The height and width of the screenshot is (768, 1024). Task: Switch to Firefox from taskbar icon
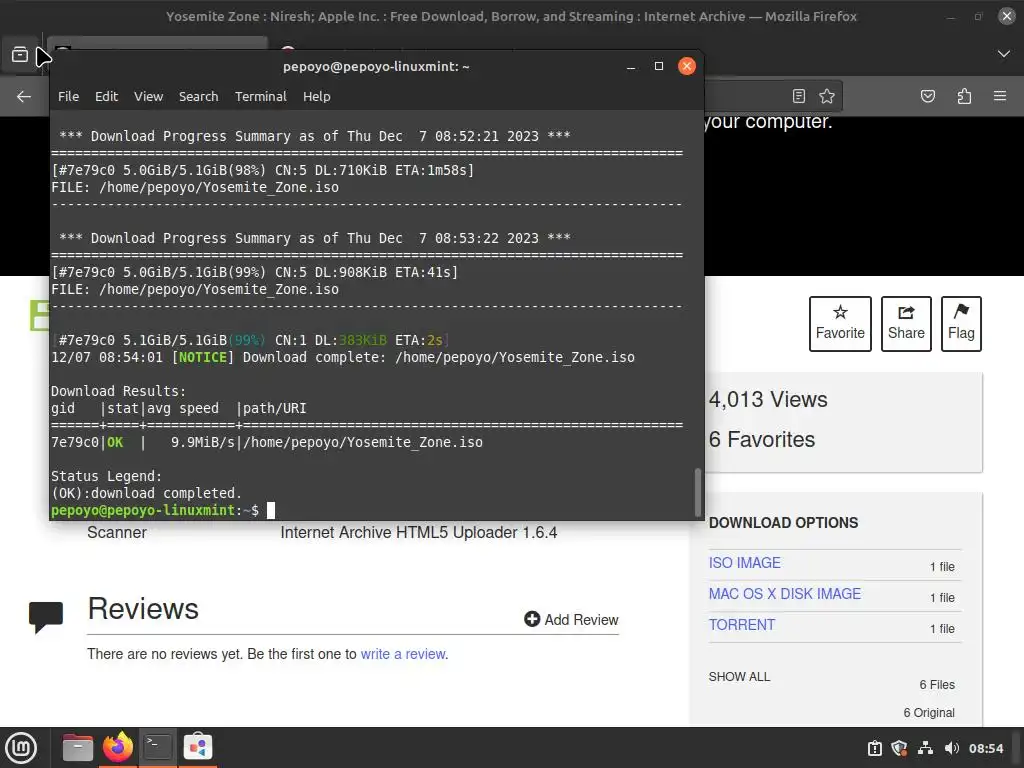(x=118, y=748)
